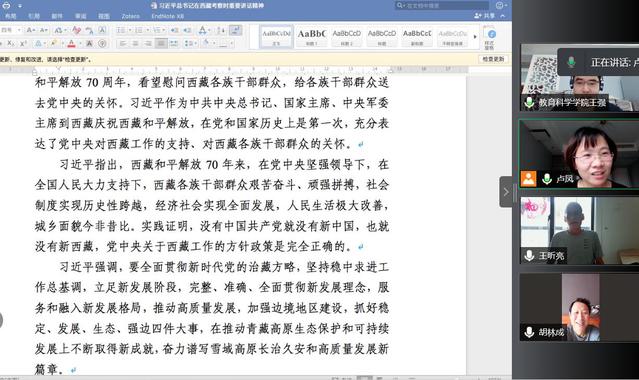The image size is (639, 380).
Task: Select the subscript formatting icon
Action: click(11, 43)
